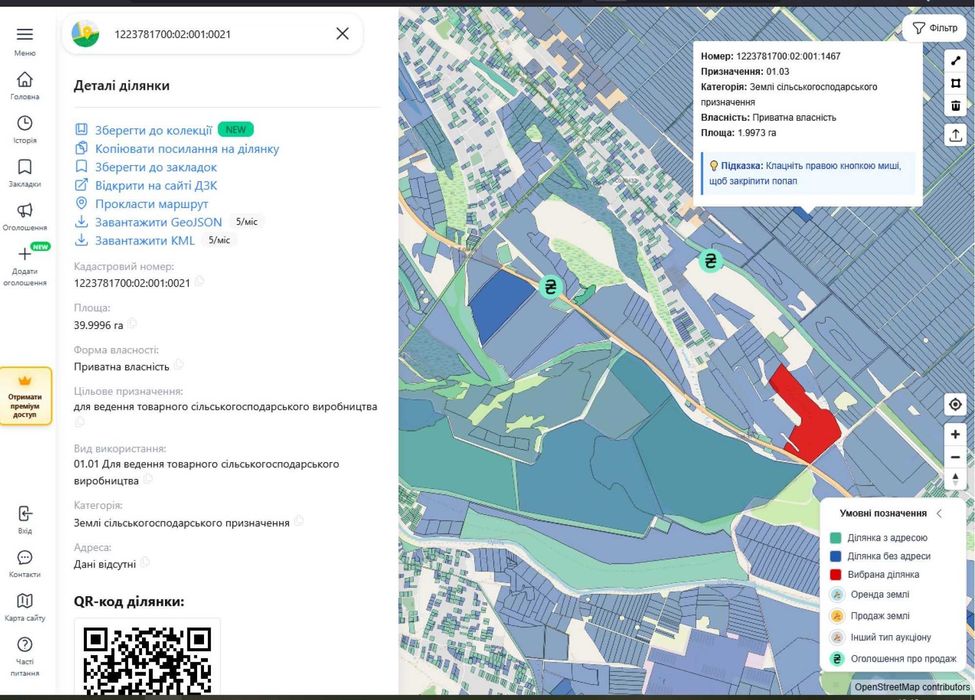The height and width of the screenshot is (700, 975).
Task: Copy the Вид використання value
Action: pyautogui.click(x=148, y=479)
